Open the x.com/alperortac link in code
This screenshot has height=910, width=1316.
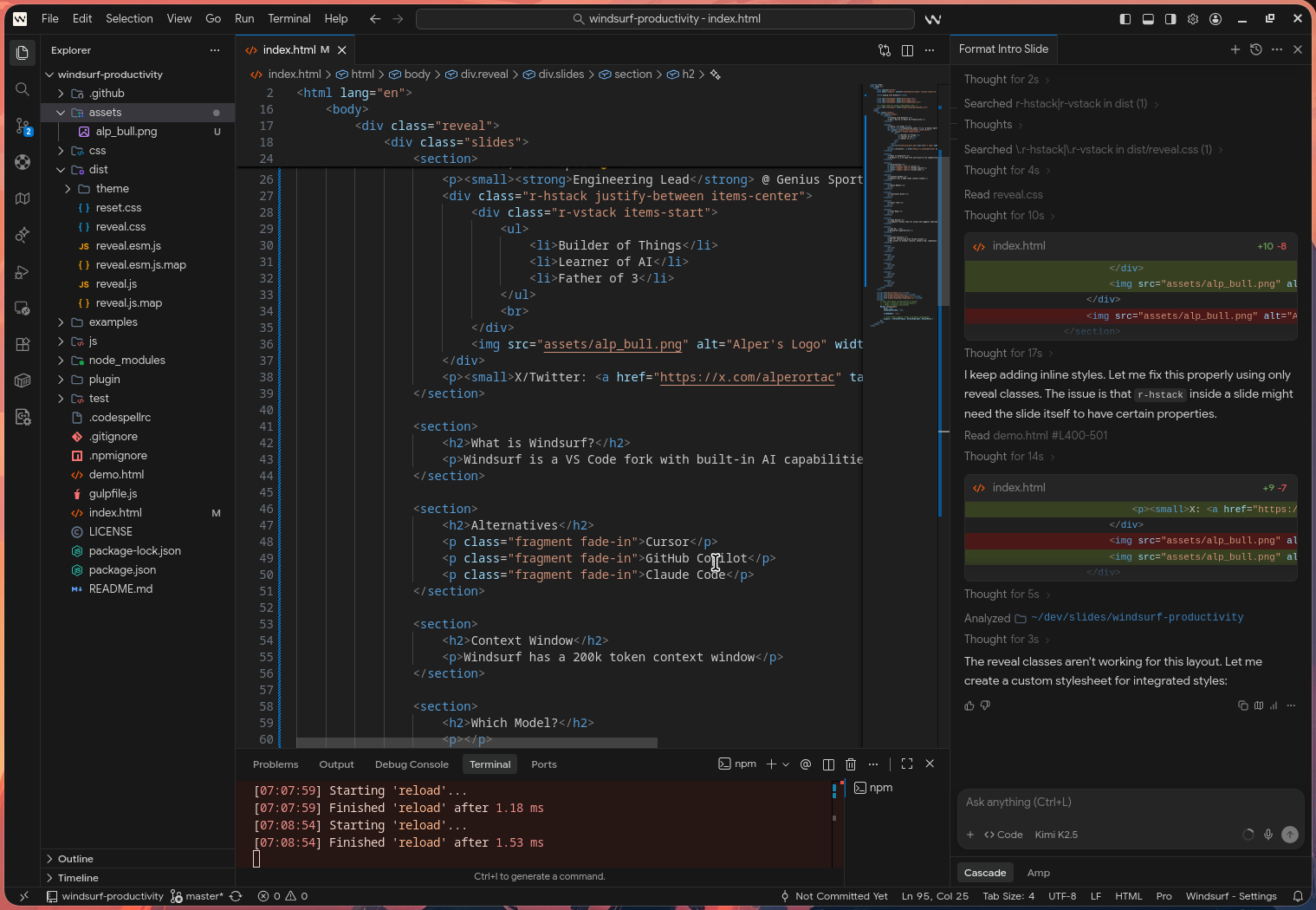click(749, 378)
